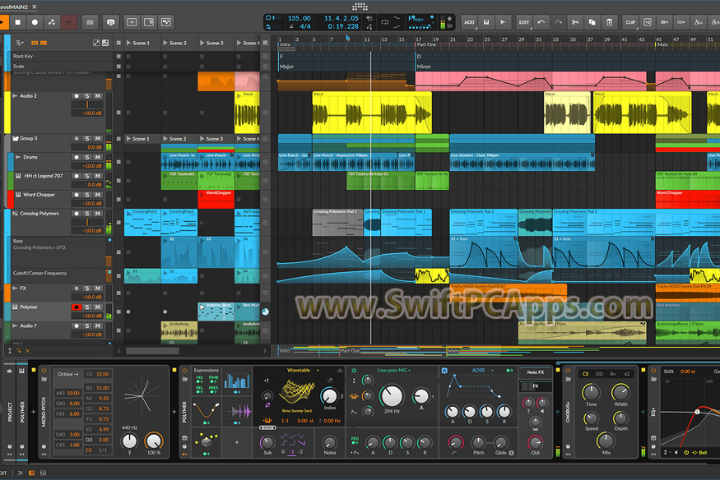Add a device with the plus after Micro-pitch
The width and height of the screenshot is (720, 480).
point(174,412)
